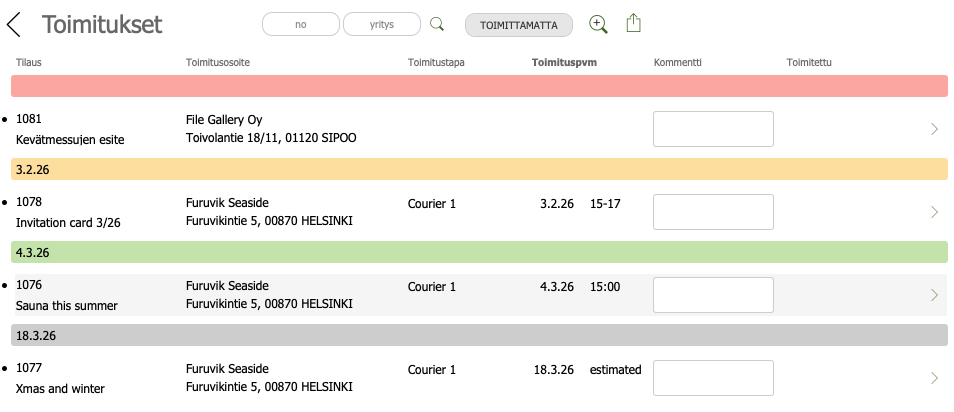Click the Toimitustapa column header
Screen dimensions: 954x412
pos(436,63)
